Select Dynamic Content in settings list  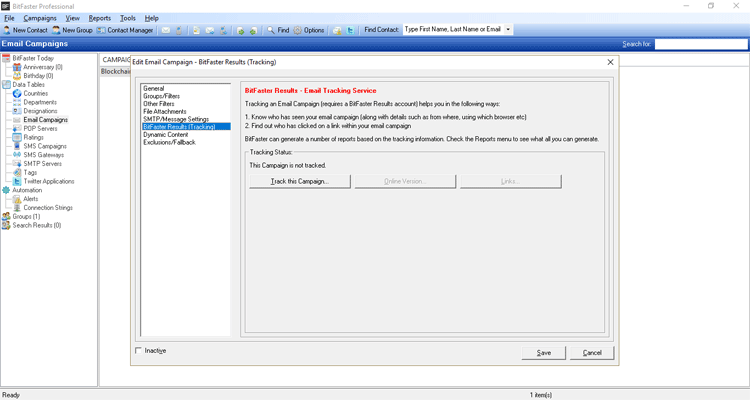165,135
